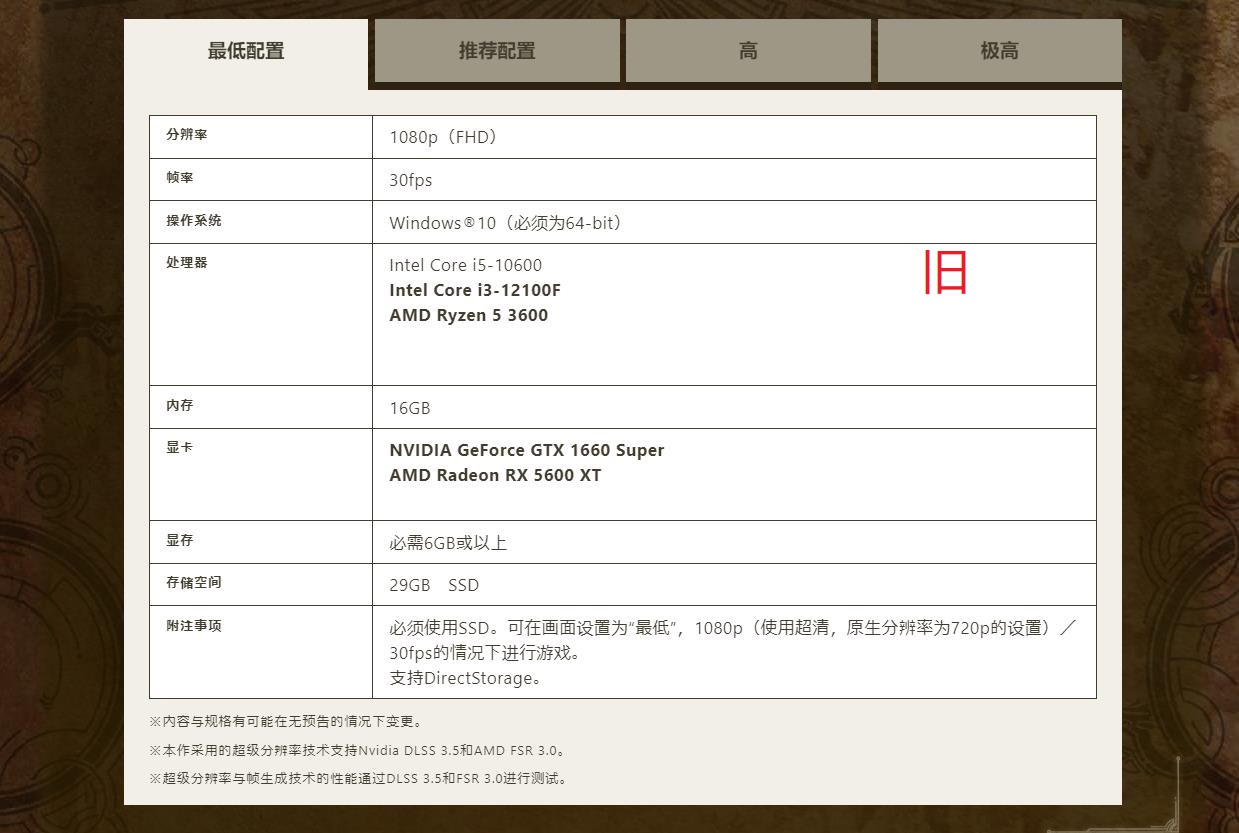Click the Intel Core i3-12100F entry

[475, 290]
